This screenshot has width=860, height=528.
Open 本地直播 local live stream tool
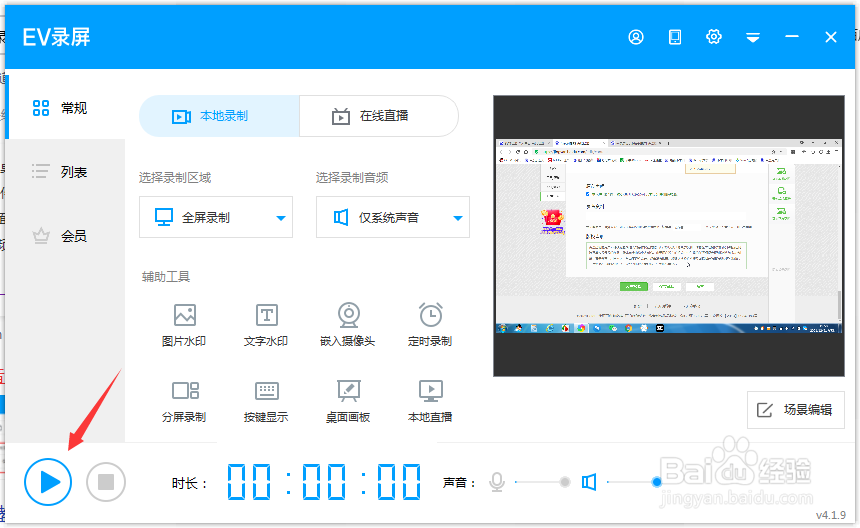(430, 401)
